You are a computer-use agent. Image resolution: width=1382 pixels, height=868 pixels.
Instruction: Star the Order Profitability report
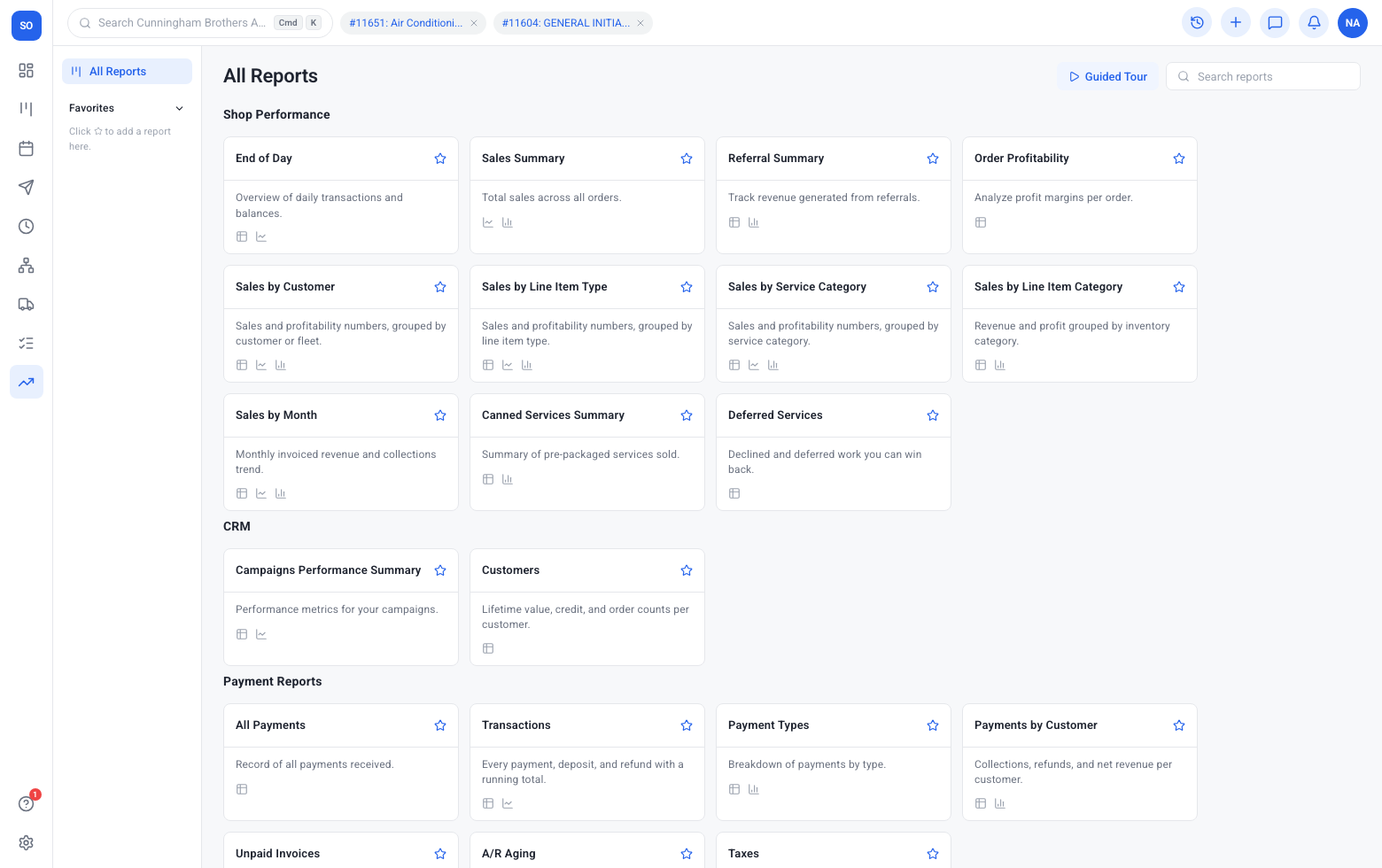point(1179,159)
